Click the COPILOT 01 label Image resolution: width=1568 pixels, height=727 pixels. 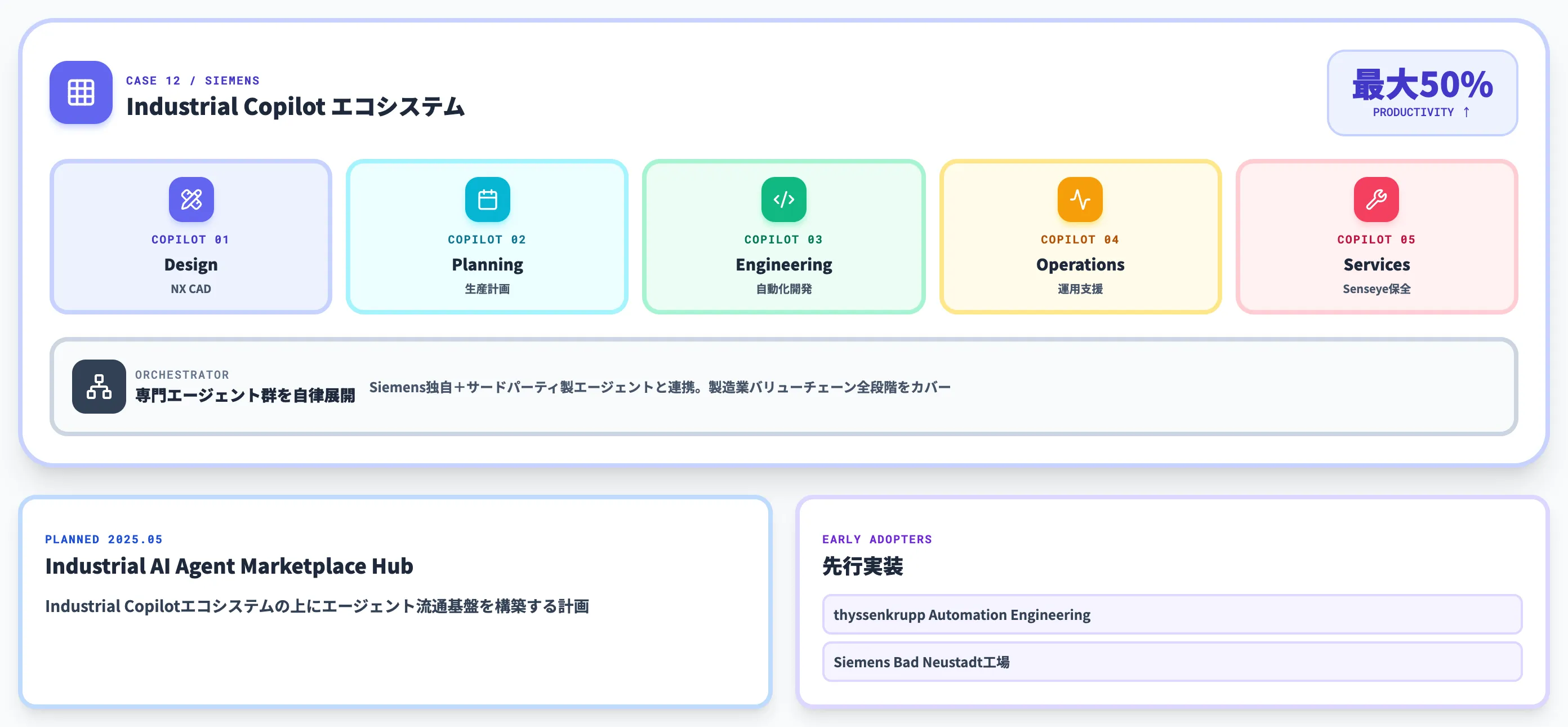(x=190, y=240)
